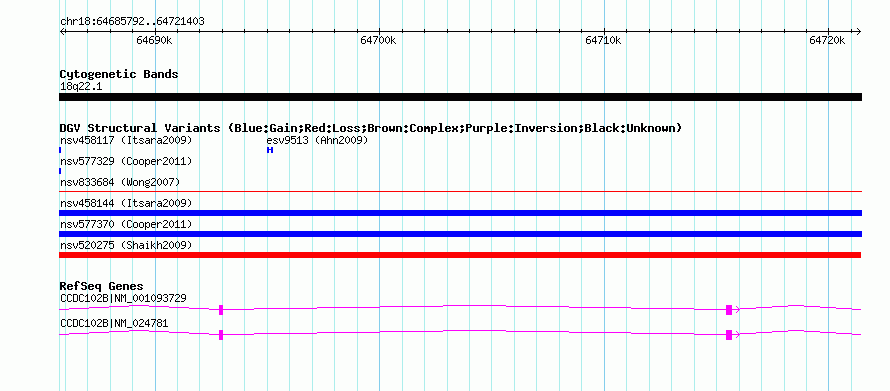Select the blue nsv577329 marker at left edge
The height and width of the screenshot is (391, 890).
[x=60, y=171]
